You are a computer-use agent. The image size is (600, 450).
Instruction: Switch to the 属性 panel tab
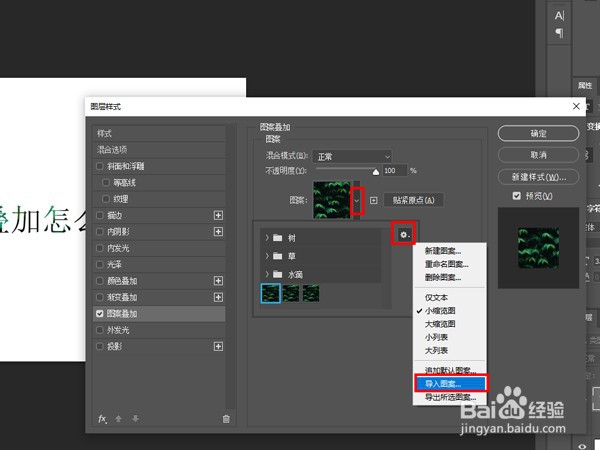[584, 86]
